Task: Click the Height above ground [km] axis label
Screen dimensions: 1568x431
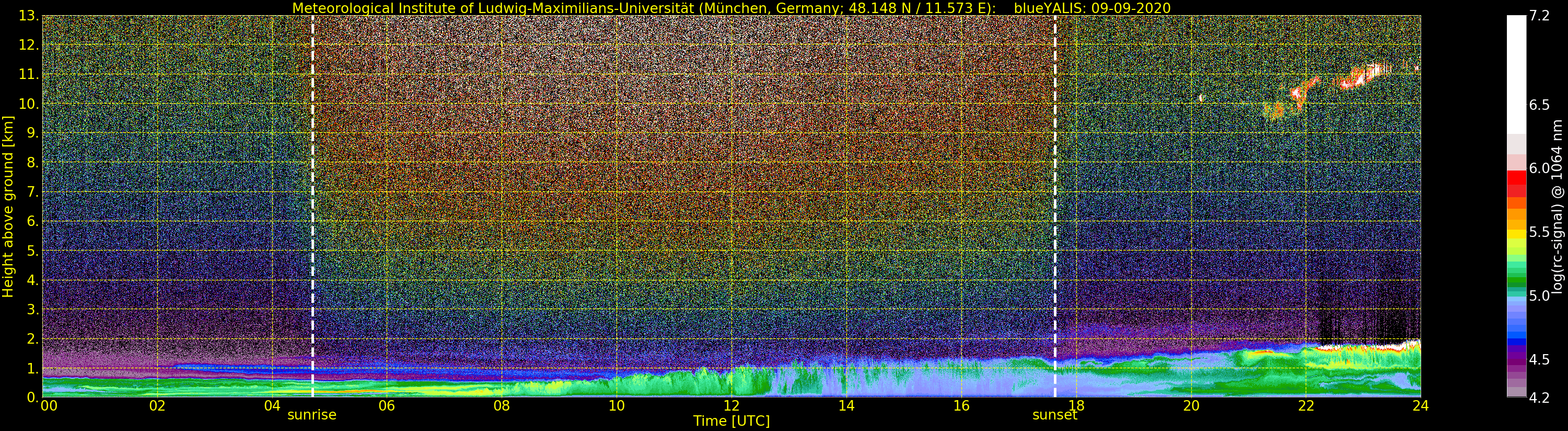Action: 8,206
